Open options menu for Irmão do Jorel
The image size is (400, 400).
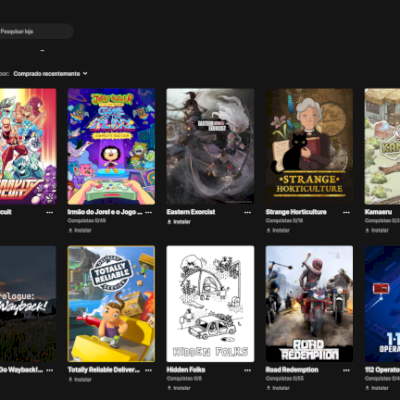tap(148, 212)
